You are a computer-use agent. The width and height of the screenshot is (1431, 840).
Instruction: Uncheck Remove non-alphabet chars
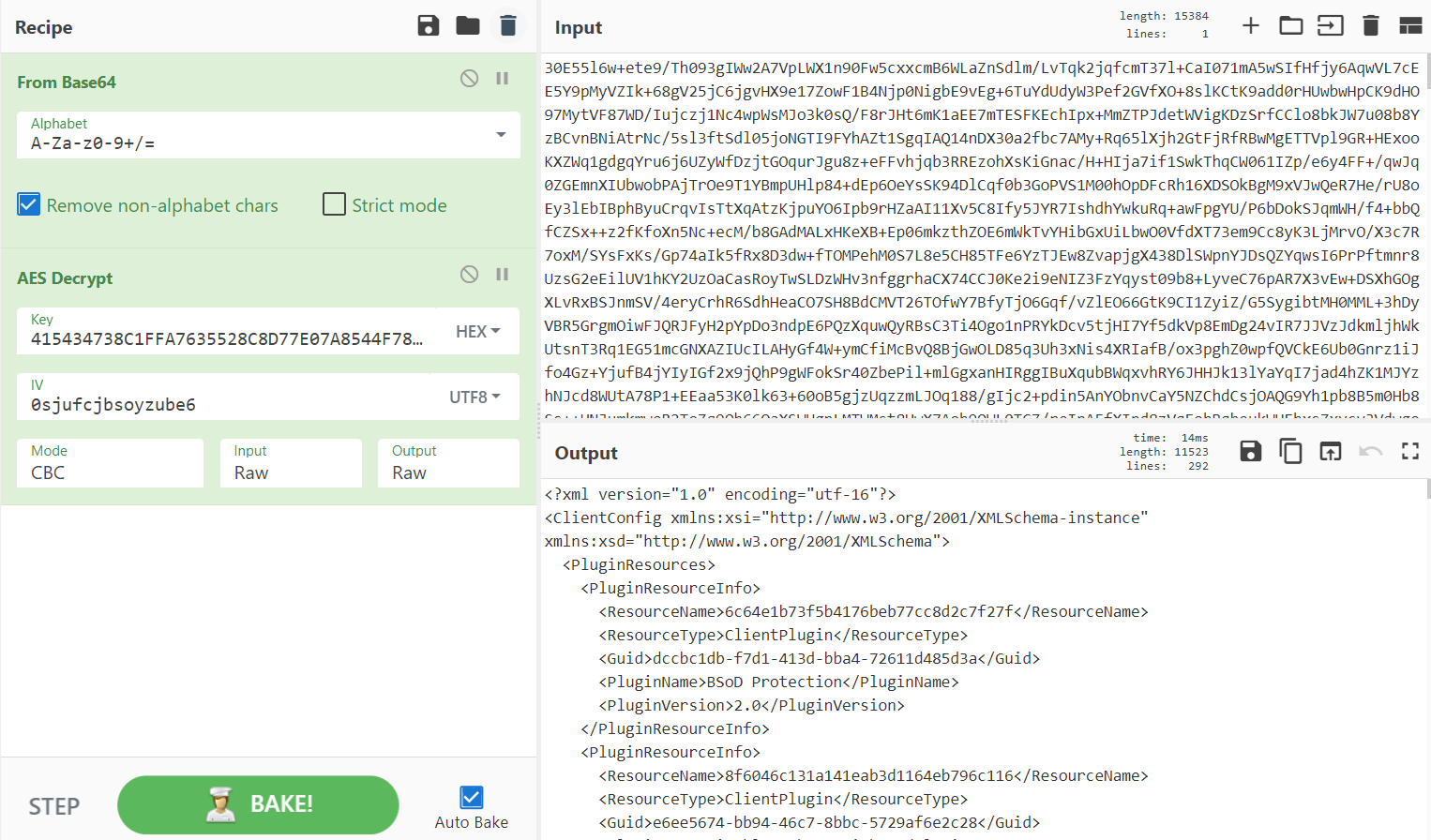pyautogui.click(x=29, y=204)
